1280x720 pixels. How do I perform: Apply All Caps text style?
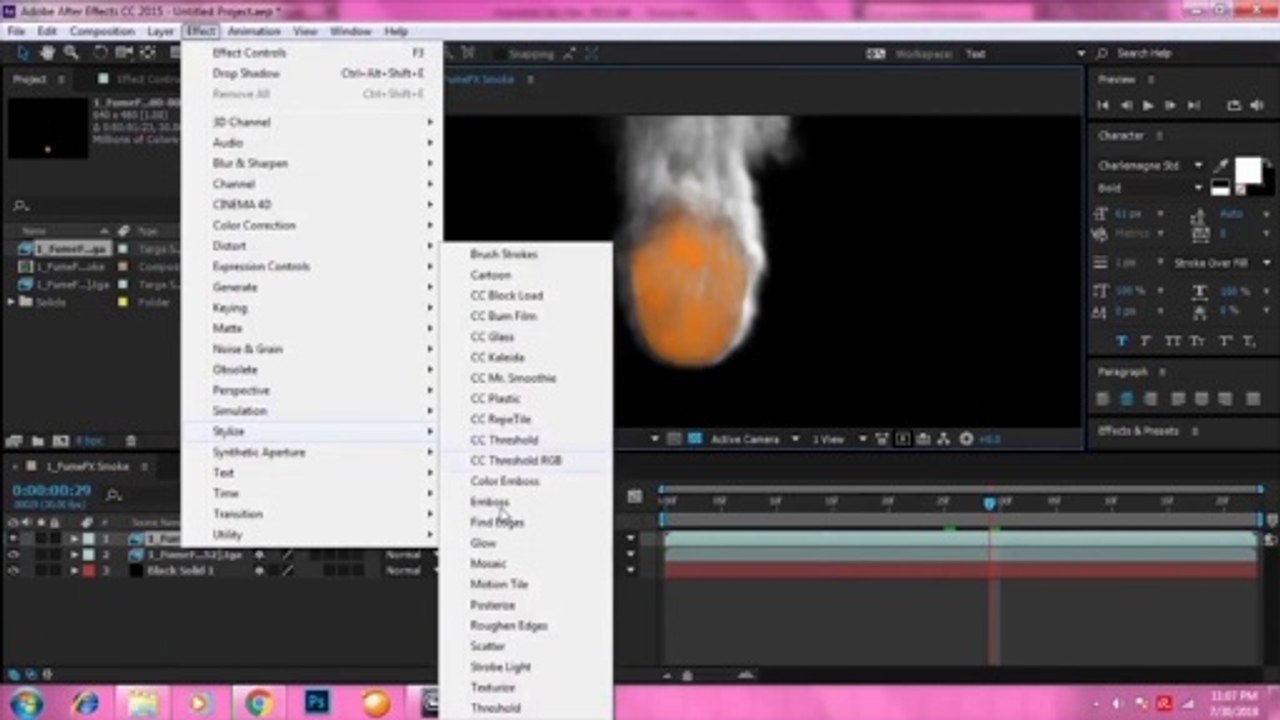tap(1172, 341)
